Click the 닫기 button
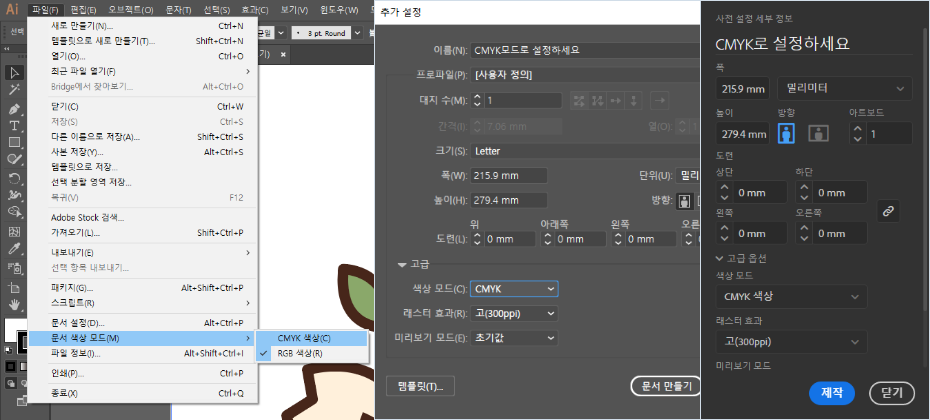930x420 pixels. pos(892,393)
